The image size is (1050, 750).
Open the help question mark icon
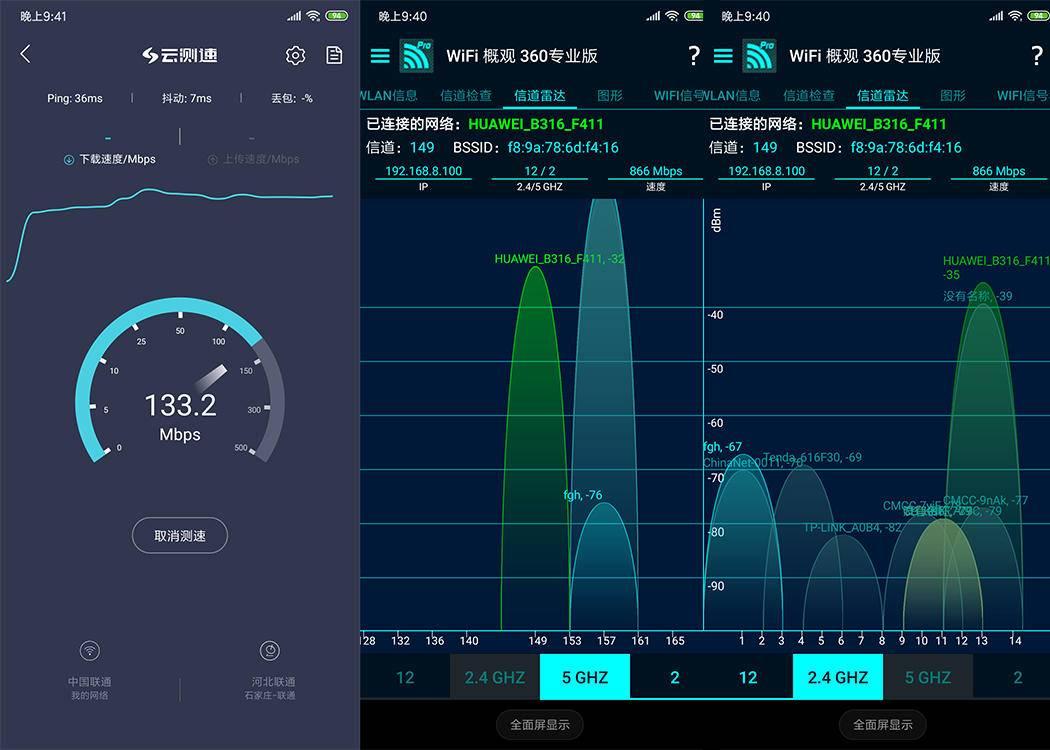click(694, 57)
